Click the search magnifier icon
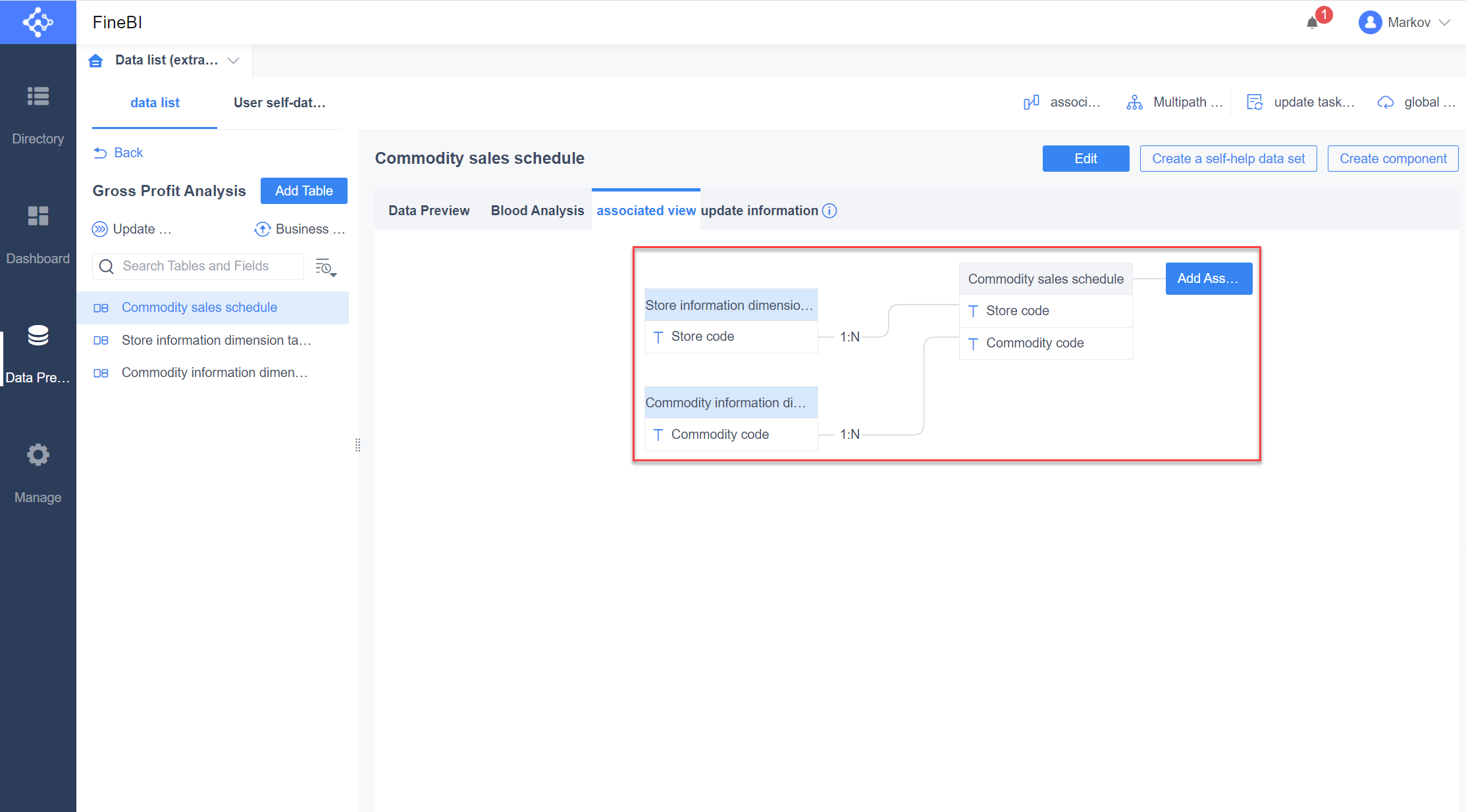This screenshot has width=1466, height=812. coord(106,266)
